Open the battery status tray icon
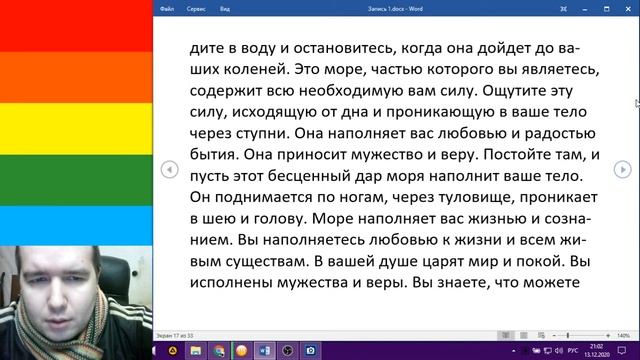The width and height of the screenshot is (640, 360). tap(536, 351)
